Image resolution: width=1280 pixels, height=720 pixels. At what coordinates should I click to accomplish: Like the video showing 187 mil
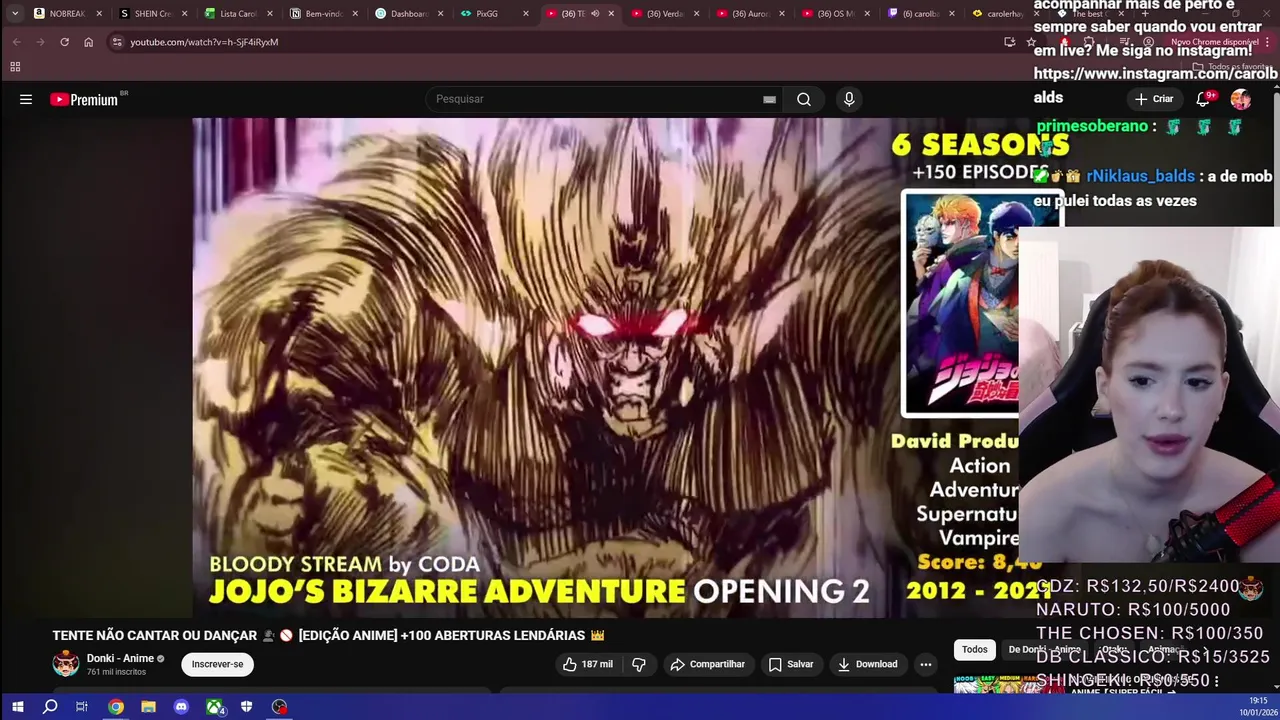[586, 664]
